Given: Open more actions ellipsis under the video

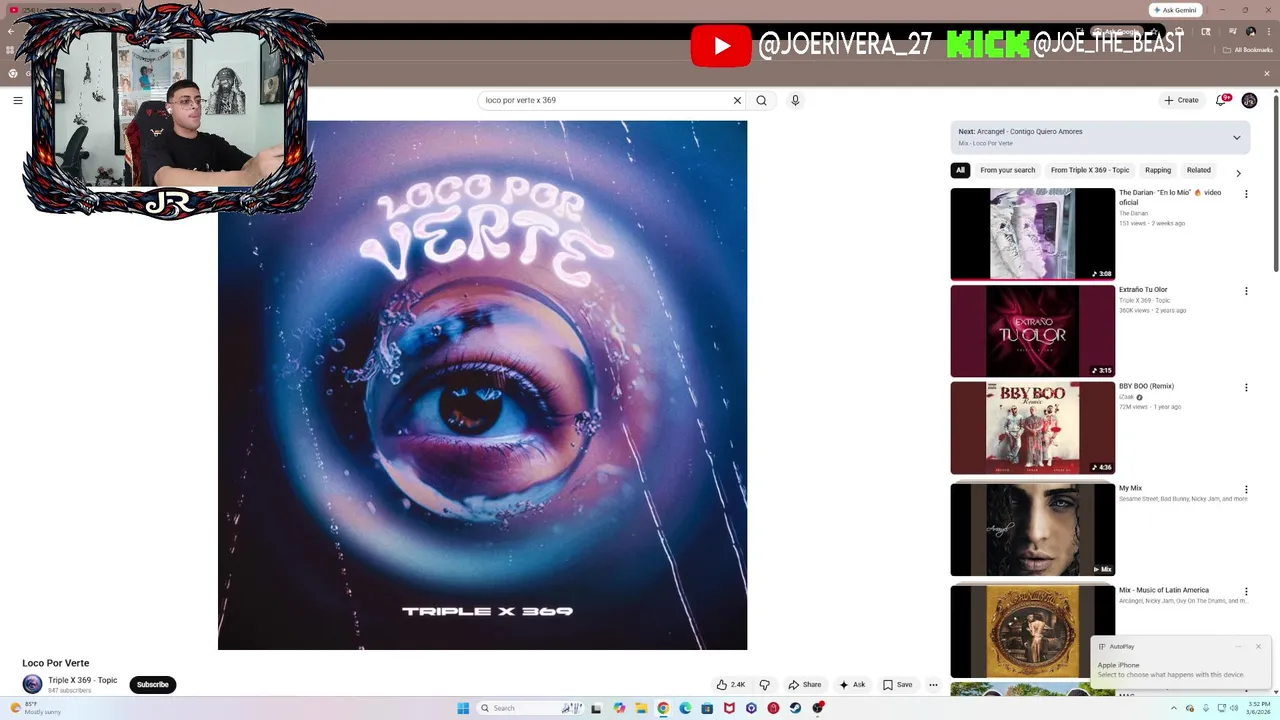Looking at the screenshot, I should click(x=933, y=685).
